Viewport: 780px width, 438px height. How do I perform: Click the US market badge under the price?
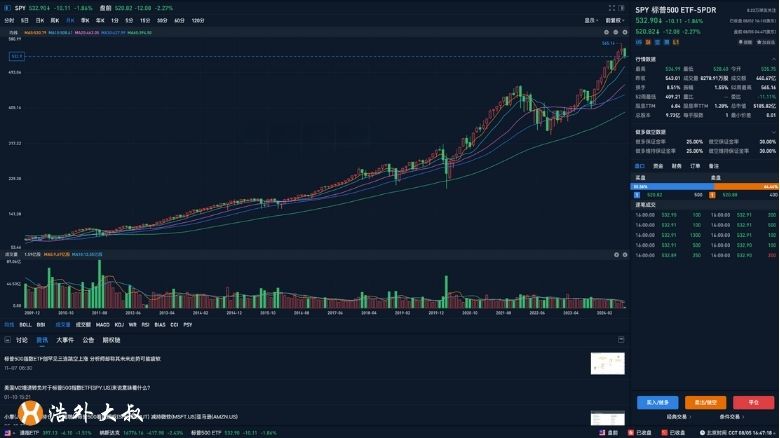click(639, 42)
